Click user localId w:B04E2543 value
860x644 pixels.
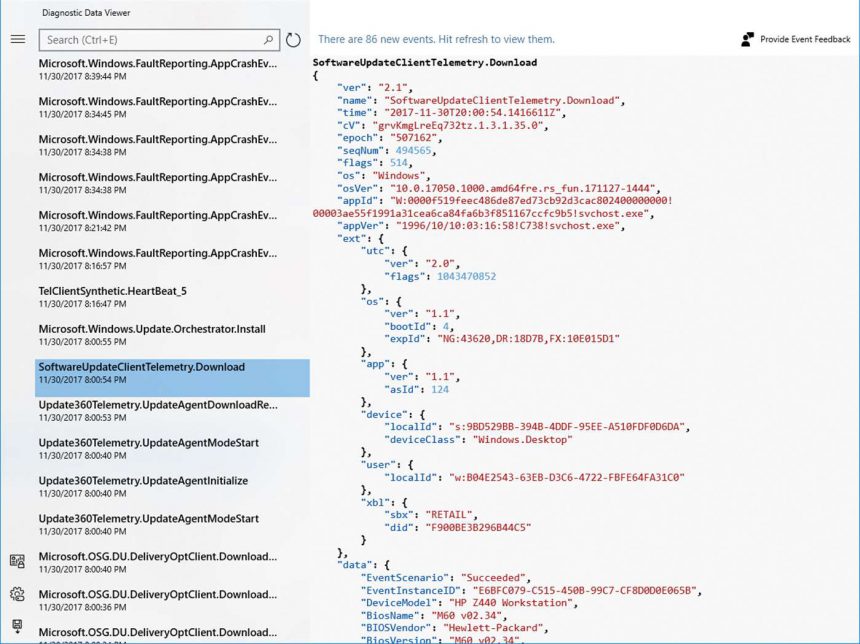click(567, 477)
